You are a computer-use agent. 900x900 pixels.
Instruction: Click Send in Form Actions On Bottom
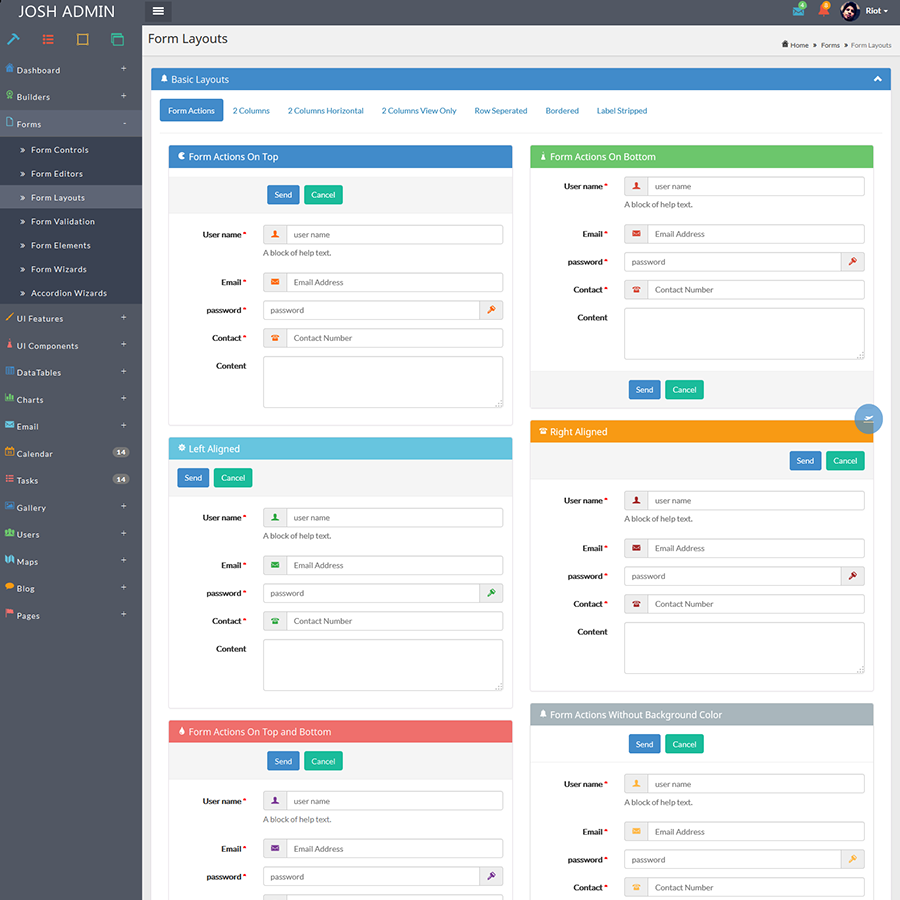coord(644,389)
